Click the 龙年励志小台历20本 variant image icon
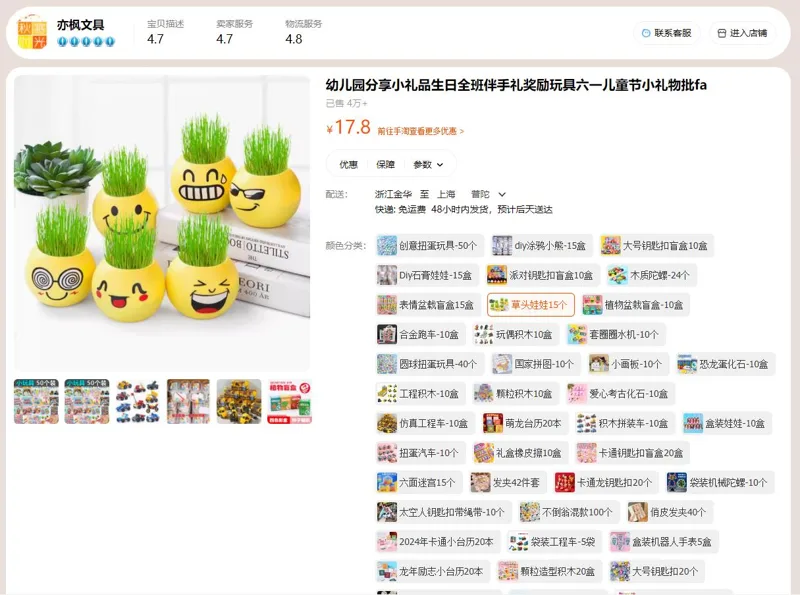 (x=387, y=572)
